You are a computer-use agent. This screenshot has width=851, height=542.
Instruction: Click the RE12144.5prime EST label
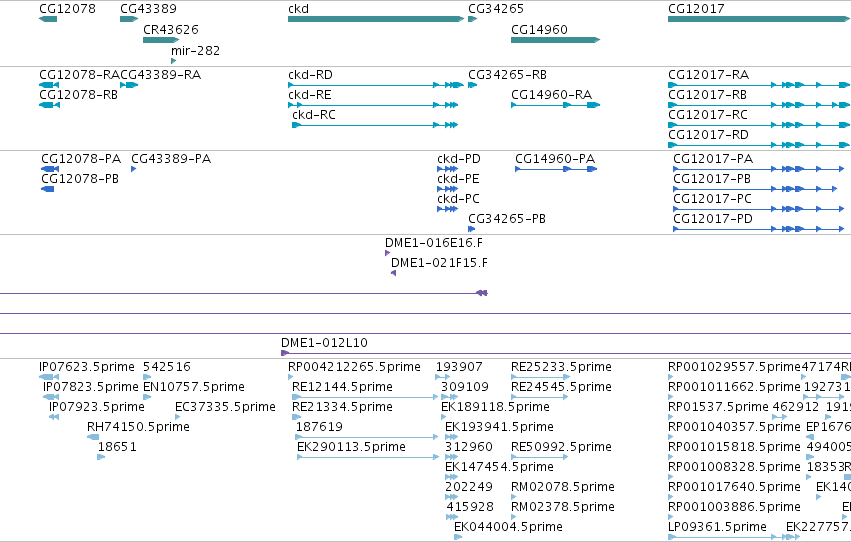(x=342, y=387)
